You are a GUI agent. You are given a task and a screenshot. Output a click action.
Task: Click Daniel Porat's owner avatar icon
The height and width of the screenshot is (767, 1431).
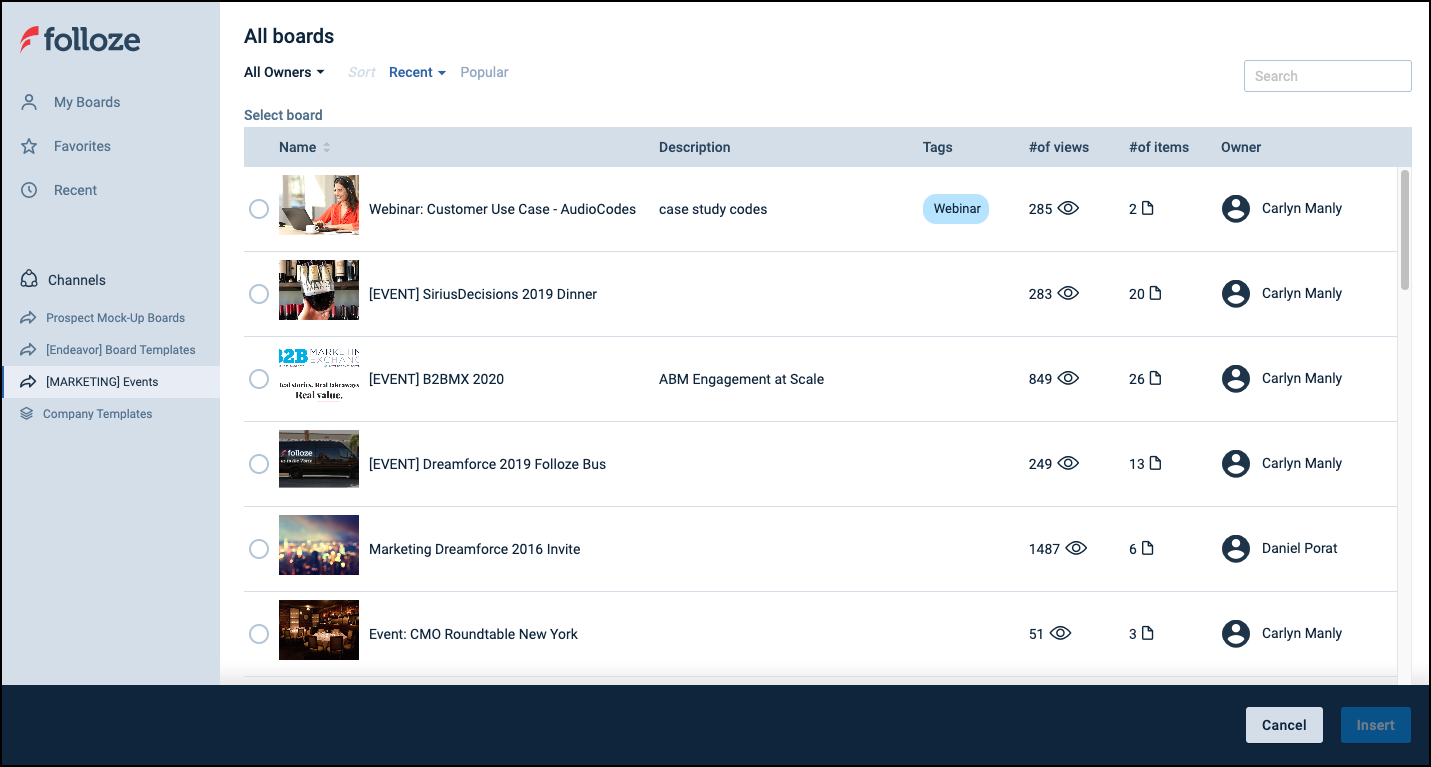(x=1236, y=548)
